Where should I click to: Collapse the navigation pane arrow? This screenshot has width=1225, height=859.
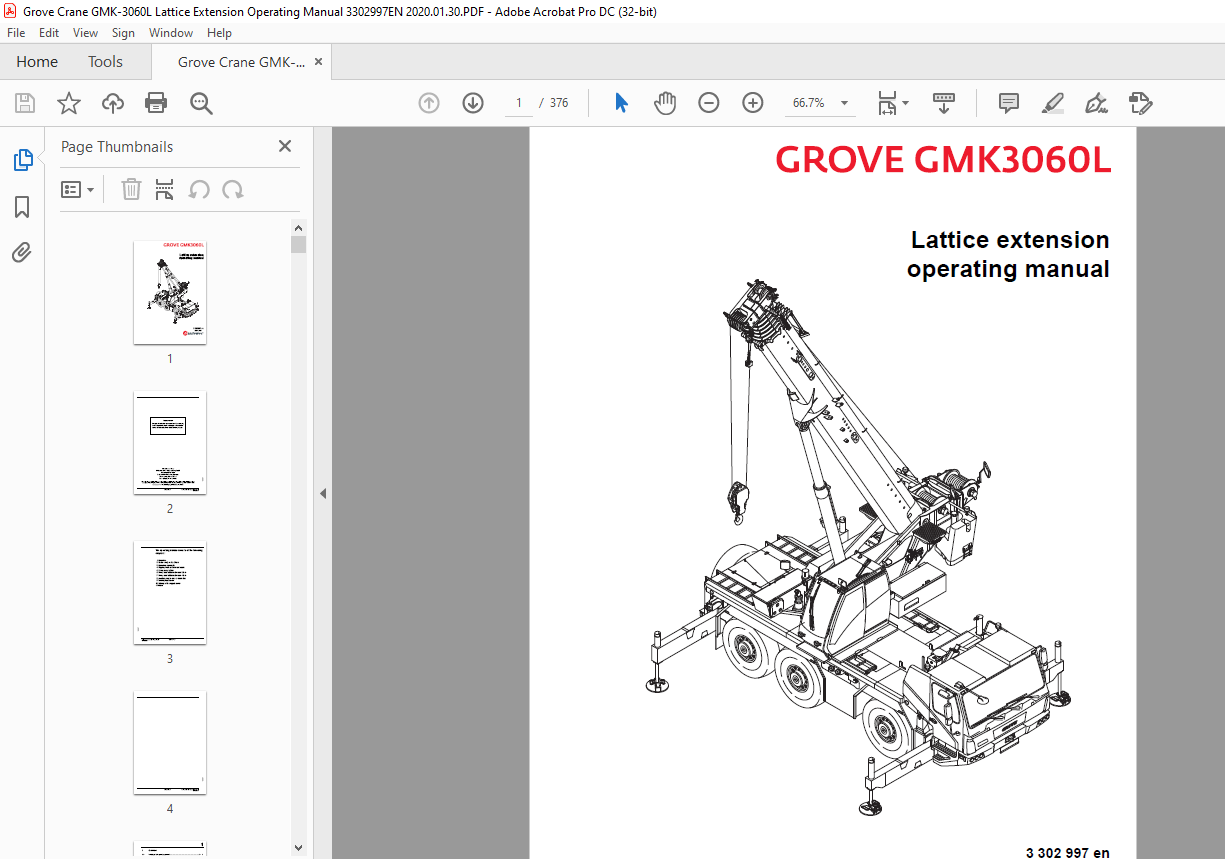(x=323, y=493)
